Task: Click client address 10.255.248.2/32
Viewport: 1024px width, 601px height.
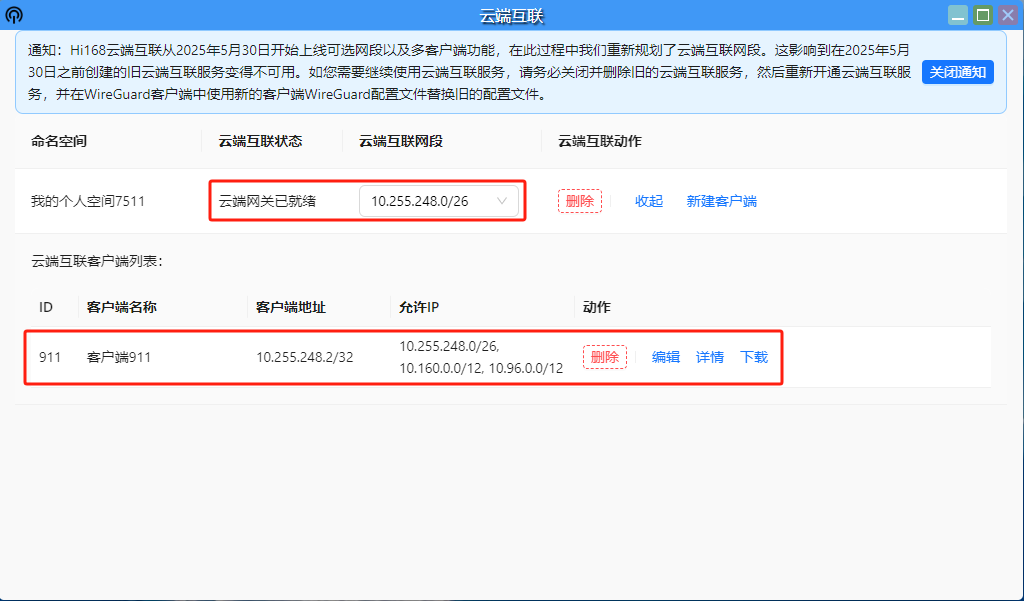Action: click(x=304, y=357)
